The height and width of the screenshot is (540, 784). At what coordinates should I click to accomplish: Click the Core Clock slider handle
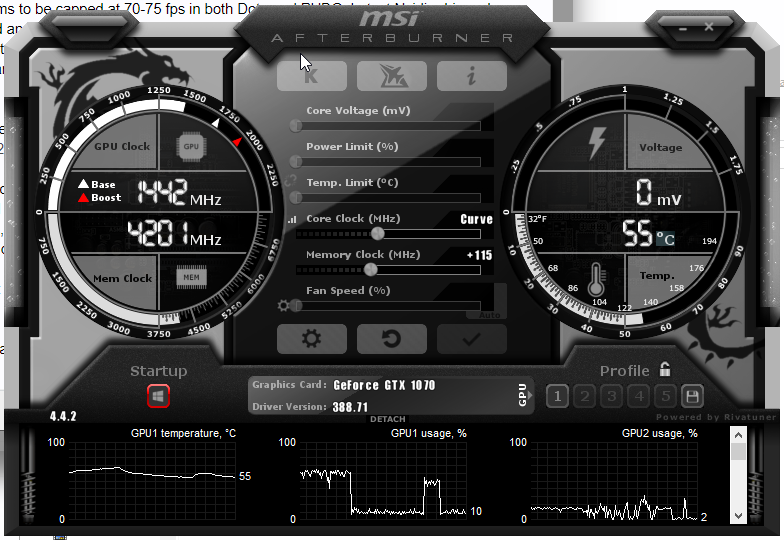click(x=378, y=234)
